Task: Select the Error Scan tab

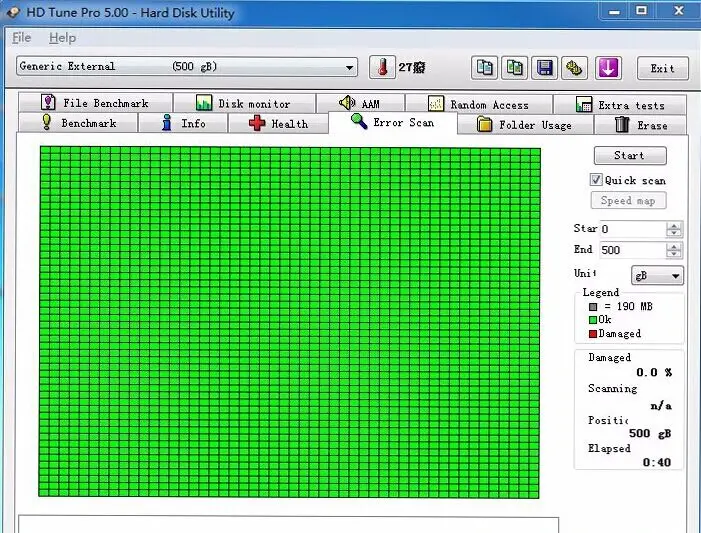Action: (393, 122)
